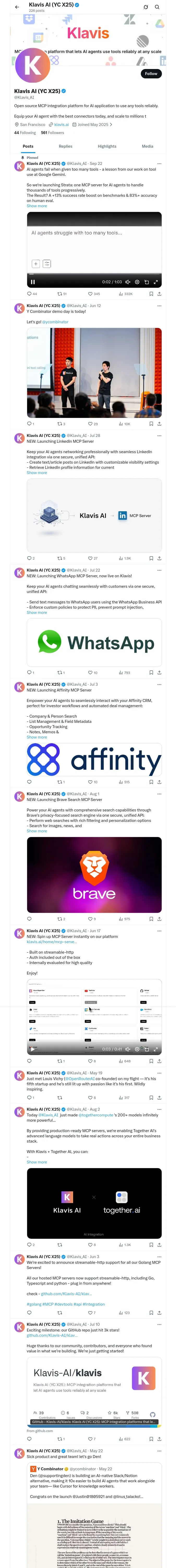This screenshot has width=176, height=1568.
Task: Share the WhatsApp MCP Server post
Action: point(159,673)
